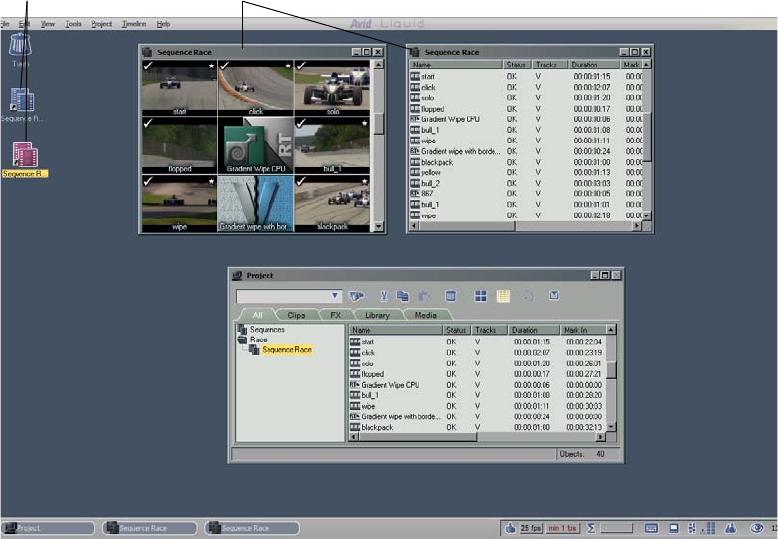Select the Sequences node in the Project tree
Viewport: 778px width, 539px height.
(266, 329)
